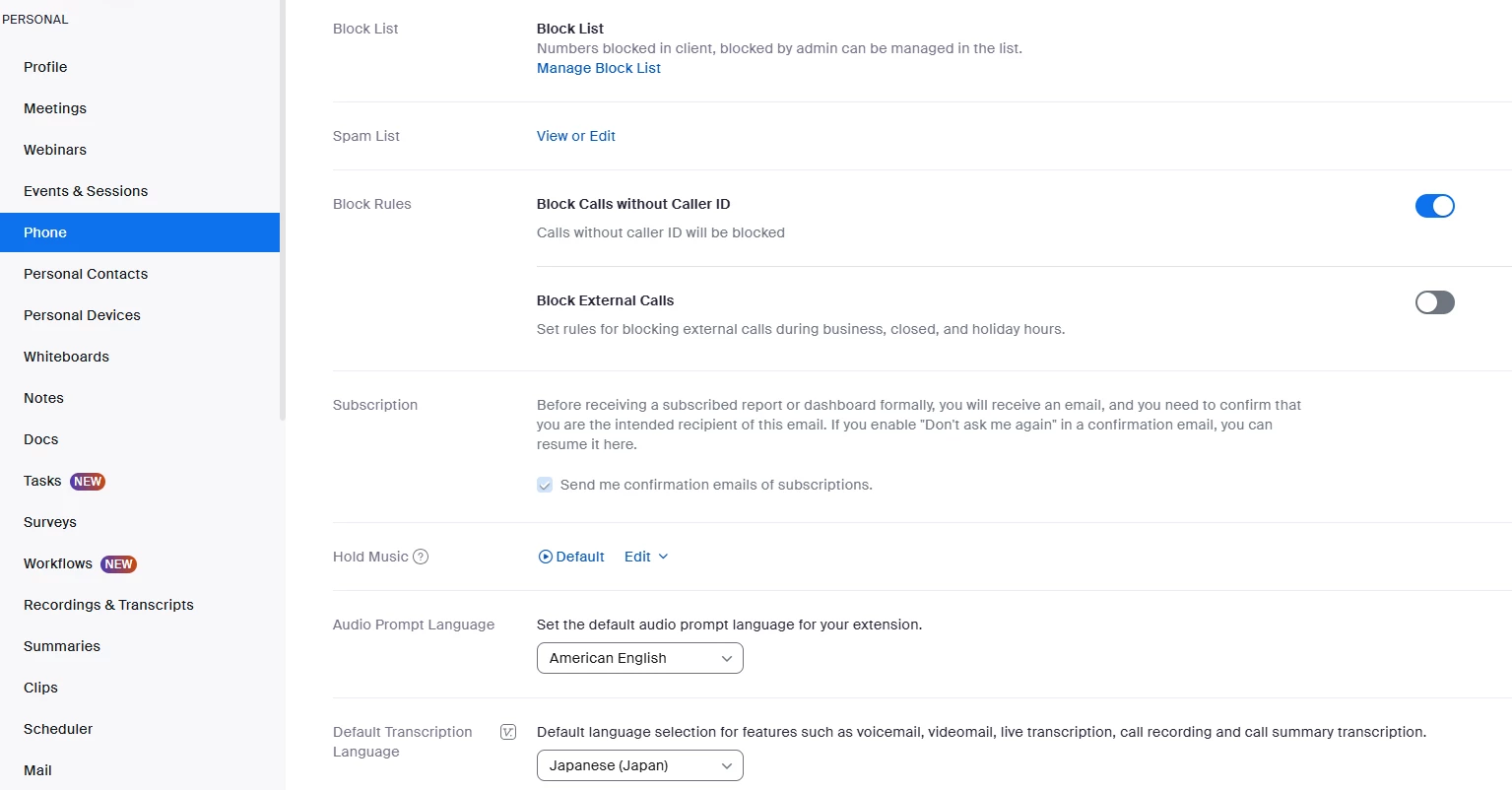Open the American English language dropdown
Viewport: 1512px width, 790px height.
pyautogui.click(x=639, y=658)
